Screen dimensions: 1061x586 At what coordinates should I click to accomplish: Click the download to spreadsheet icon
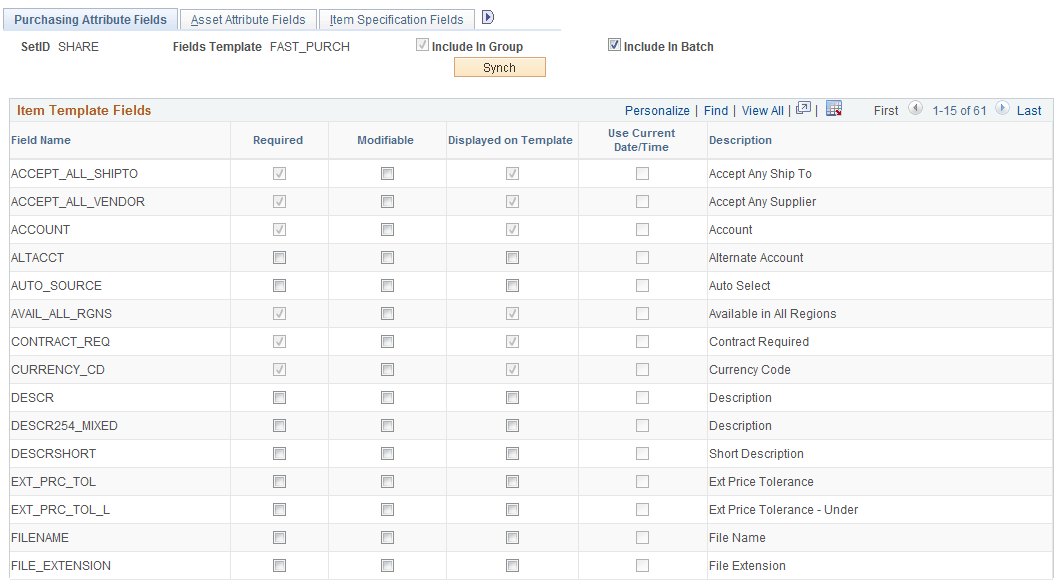click(834, 110)
